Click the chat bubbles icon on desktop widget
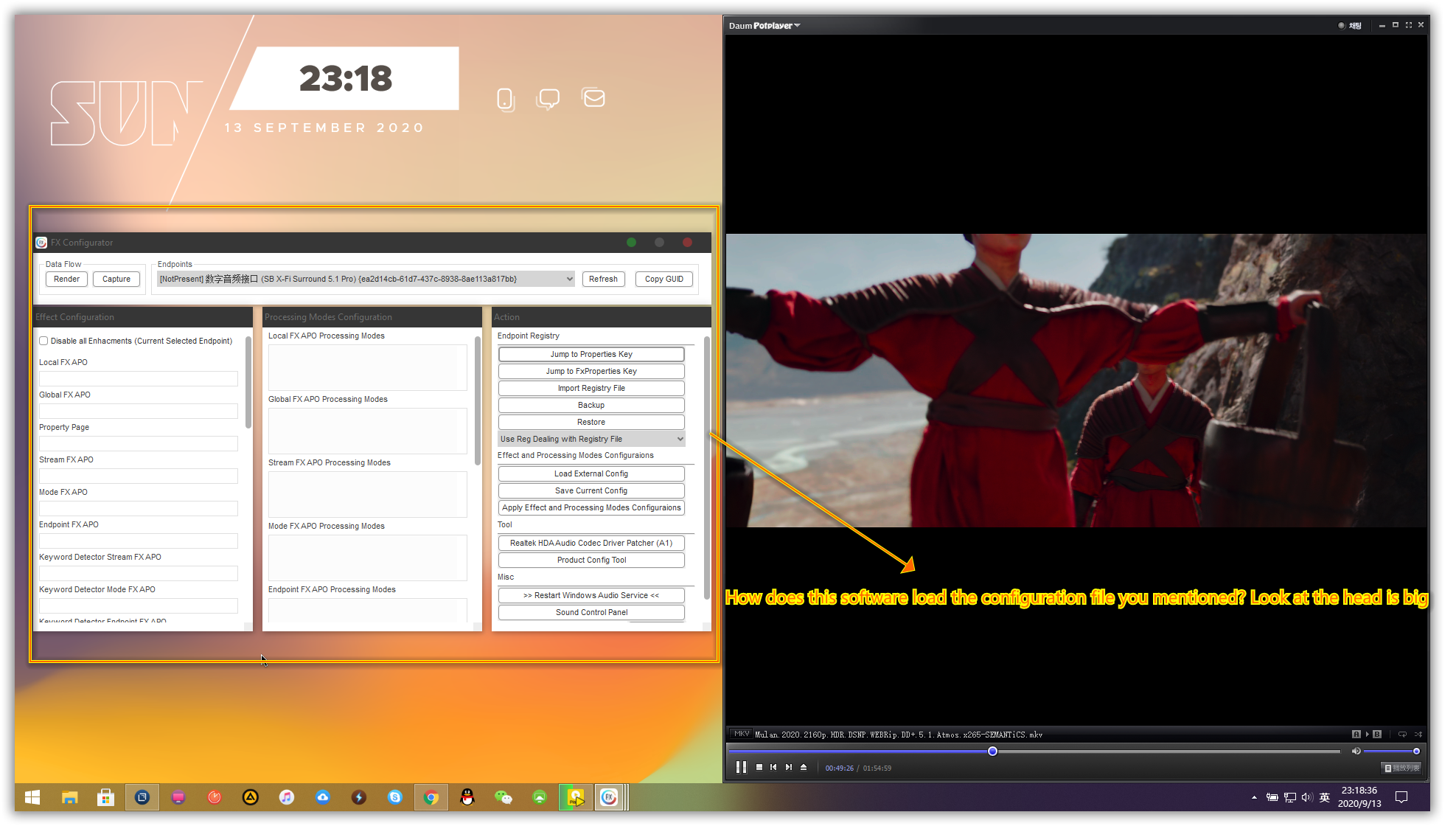 coord(548,99)
